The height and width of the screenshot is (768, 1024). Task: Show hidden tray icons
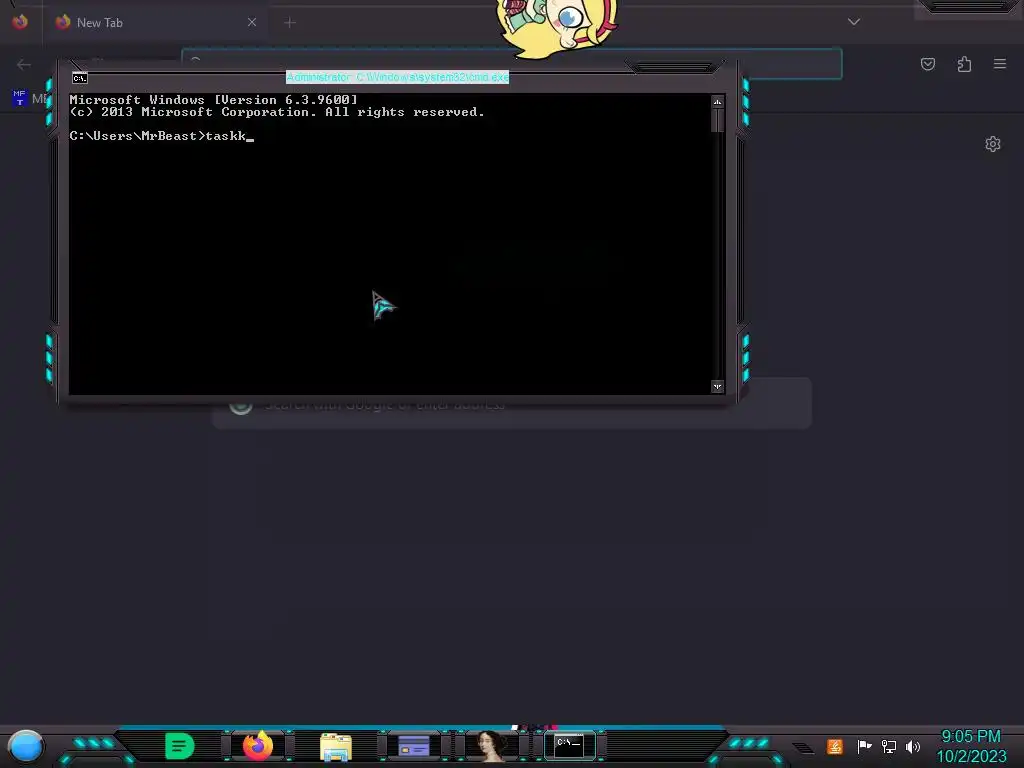click(x=804, y=748)
